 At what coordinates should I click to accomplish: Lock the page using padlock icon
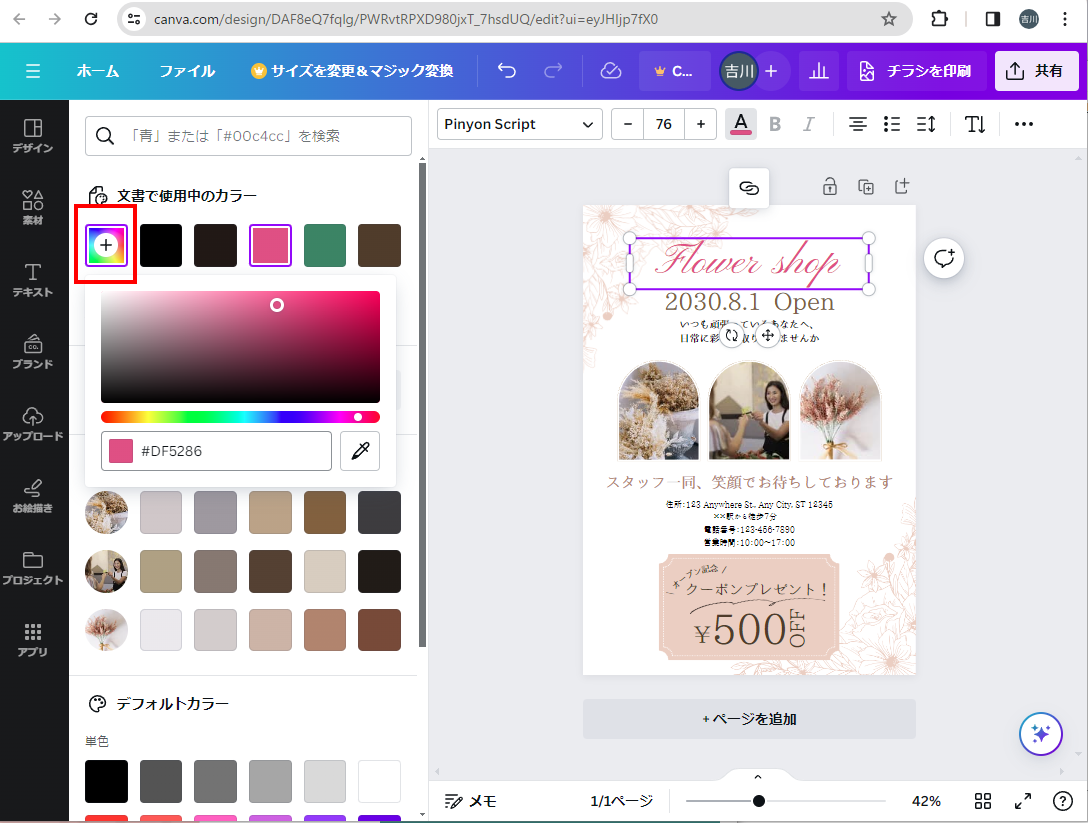(x=830, y=186)
